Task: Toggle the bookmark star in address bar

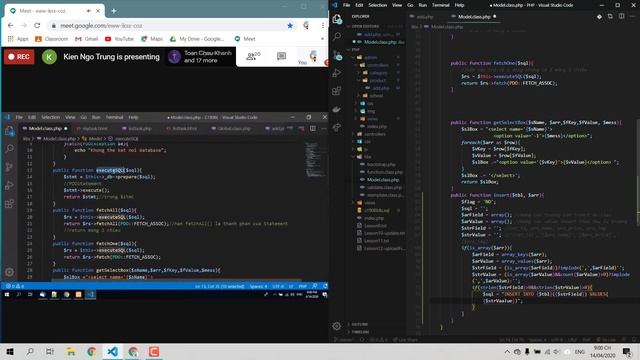Action: pos(290,25)
